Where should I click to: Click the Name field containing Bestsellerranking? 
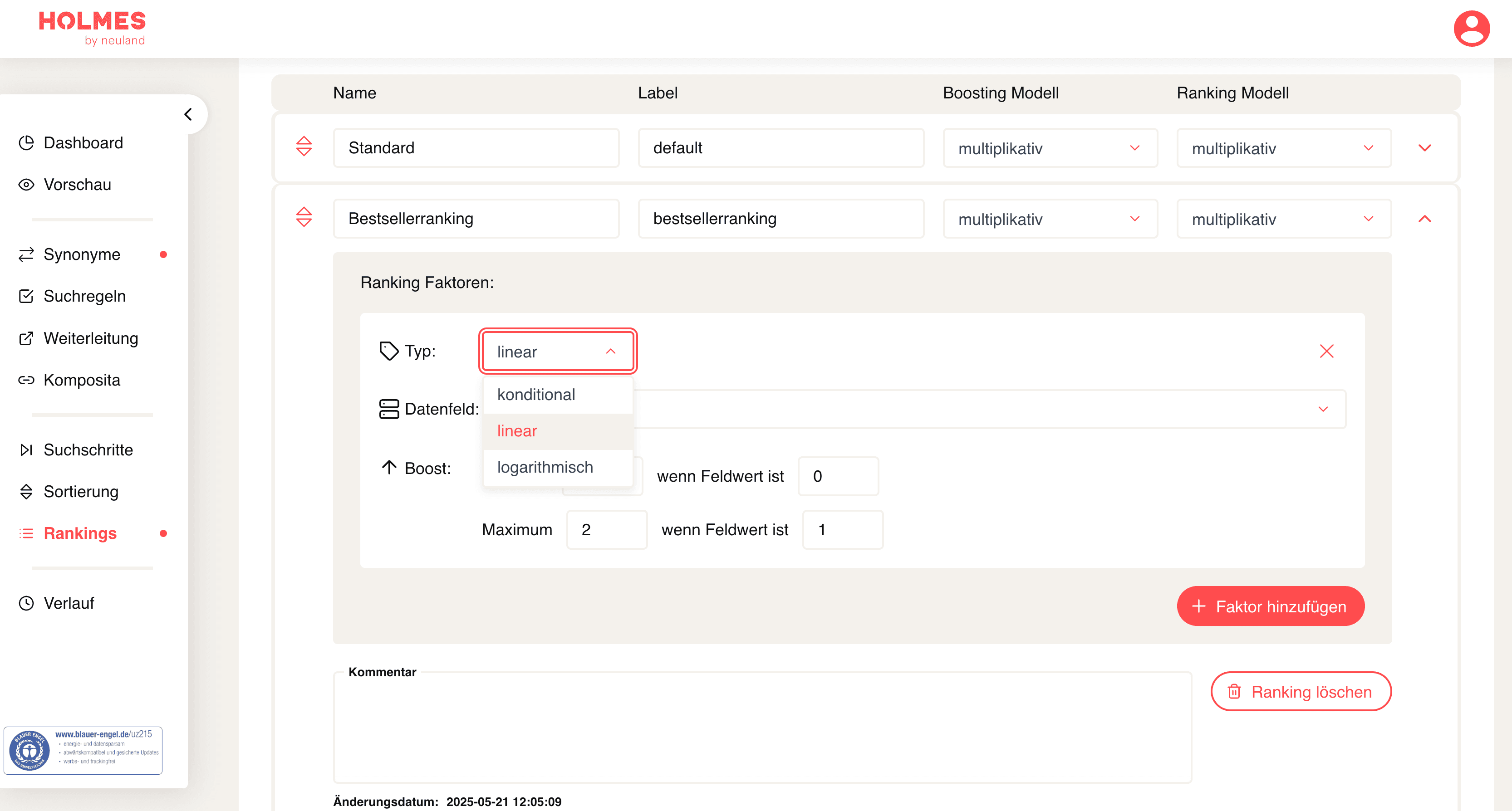click(x=476, y=219)
